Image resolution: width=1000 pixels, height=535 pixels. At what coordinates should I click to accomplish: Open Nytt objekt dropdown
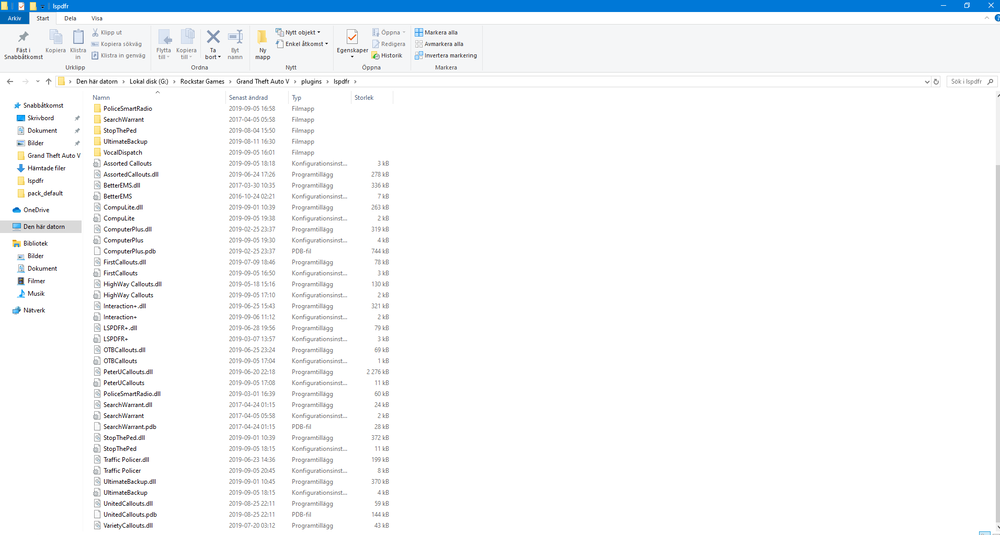(x=298, y=32)
